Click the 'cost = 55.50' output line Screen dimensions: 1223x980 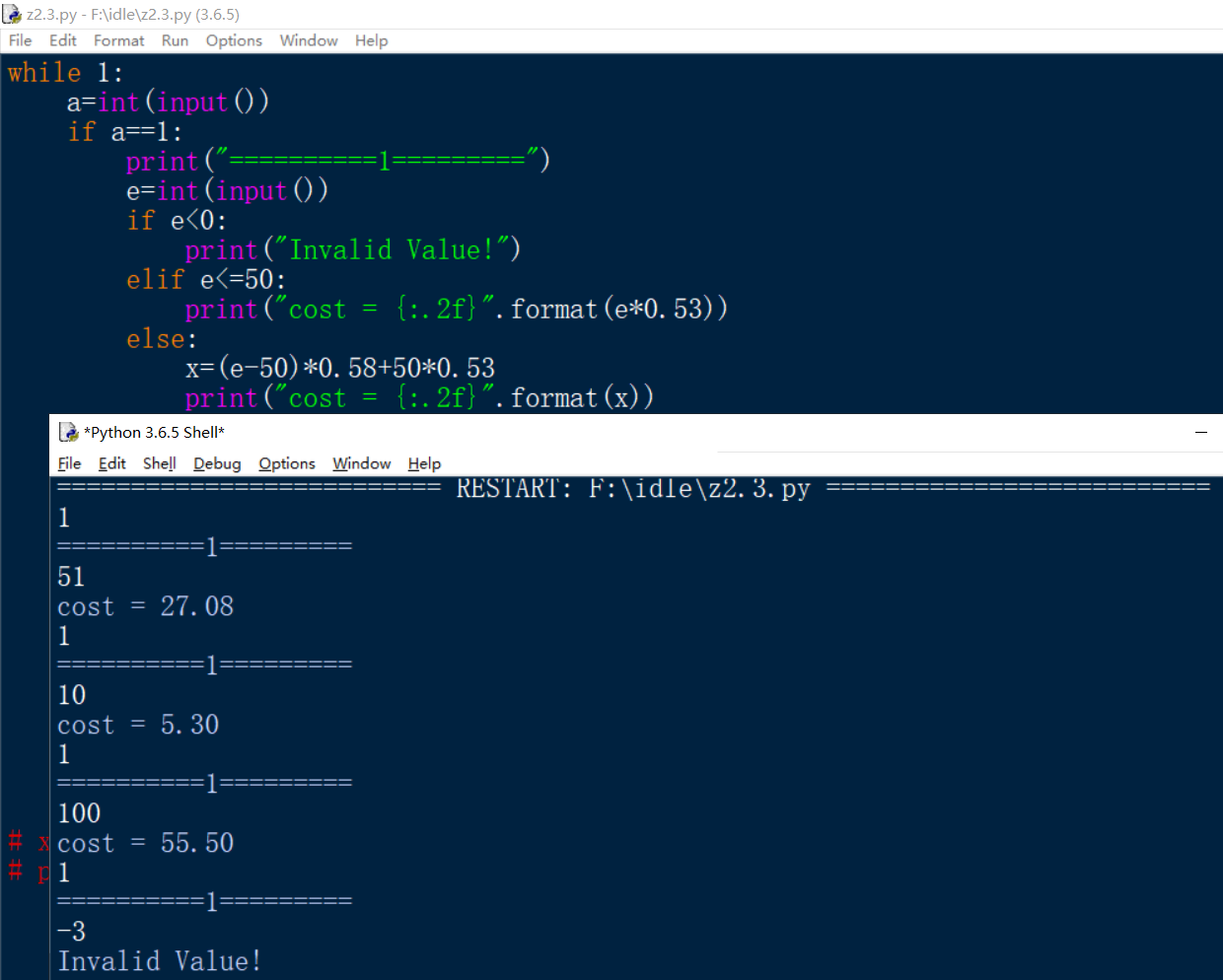[146, 843]
